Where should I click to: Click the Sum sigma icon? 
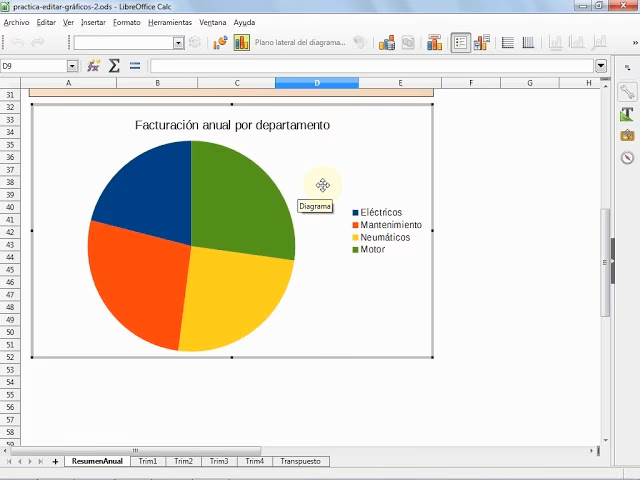[114, 66]
